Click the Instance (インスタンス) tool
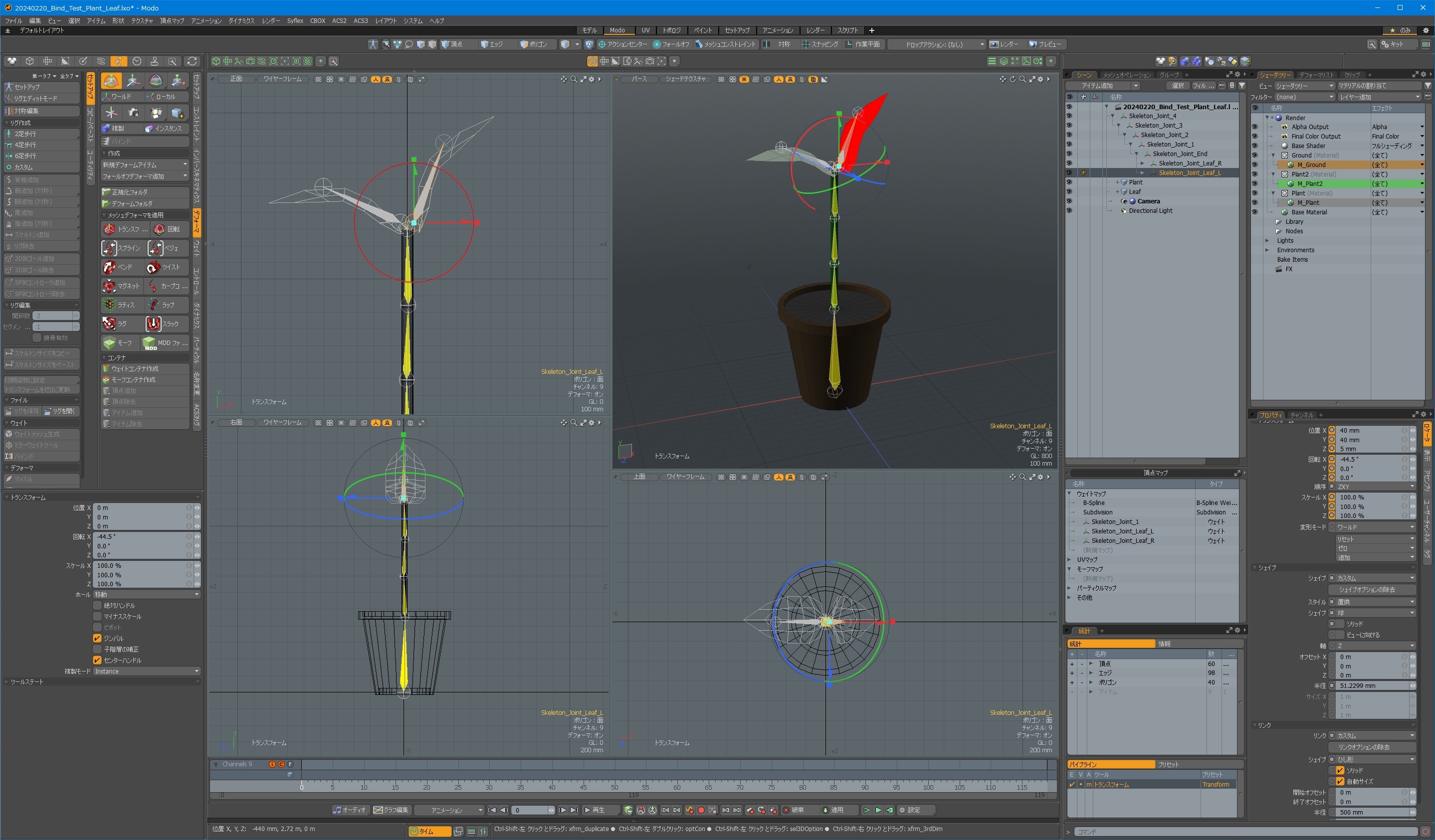 [x=166, y=129]
